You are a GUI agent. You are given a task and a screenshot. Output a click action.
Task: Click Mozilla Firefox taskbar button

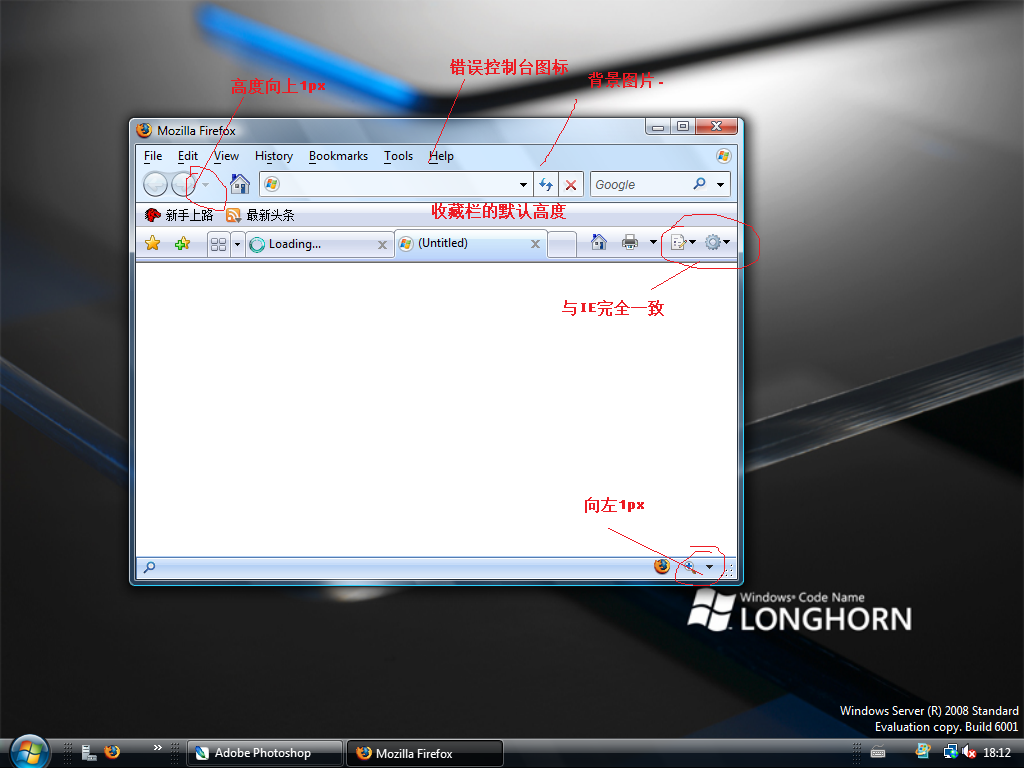coord(424,753)
